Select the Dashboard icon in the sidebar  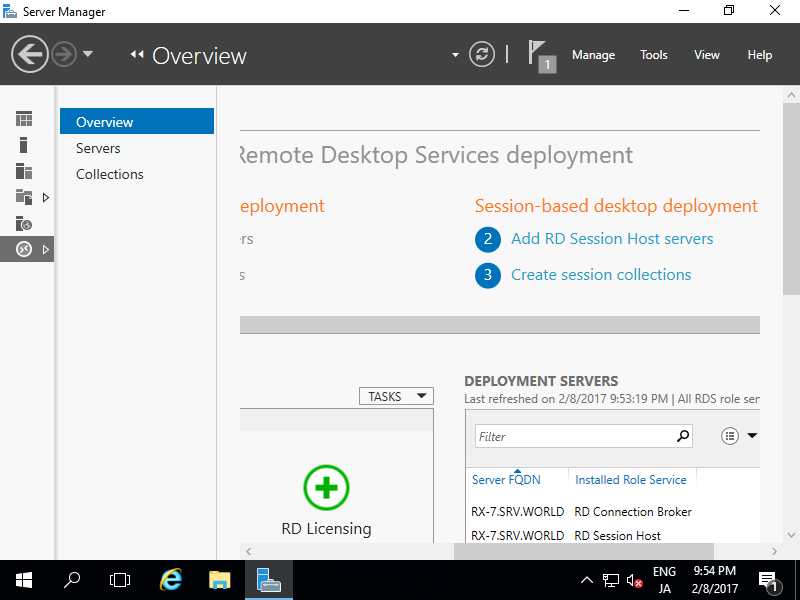[24, 119]
